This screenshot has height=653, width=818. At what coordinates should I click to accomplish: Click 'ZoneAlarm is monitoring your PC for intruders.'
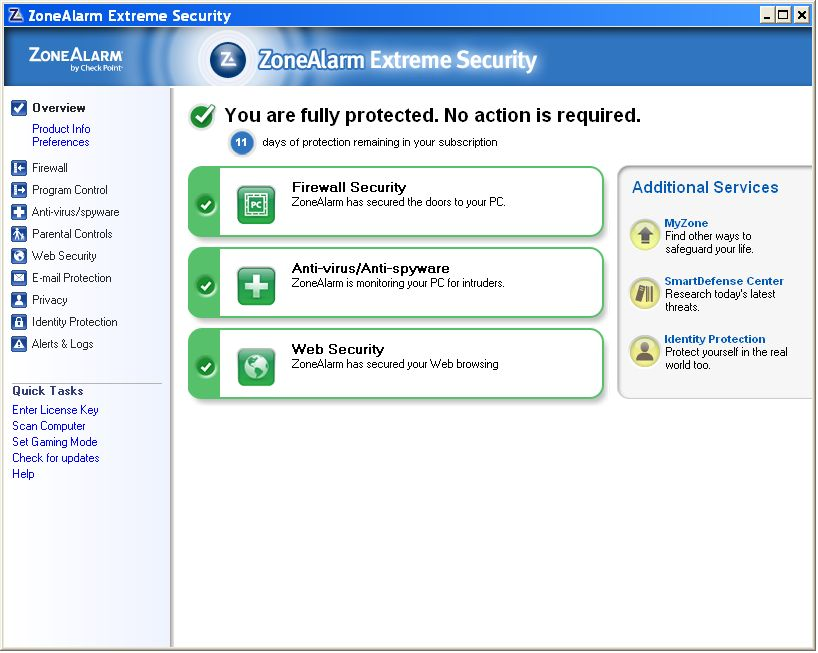coord(398,283)
